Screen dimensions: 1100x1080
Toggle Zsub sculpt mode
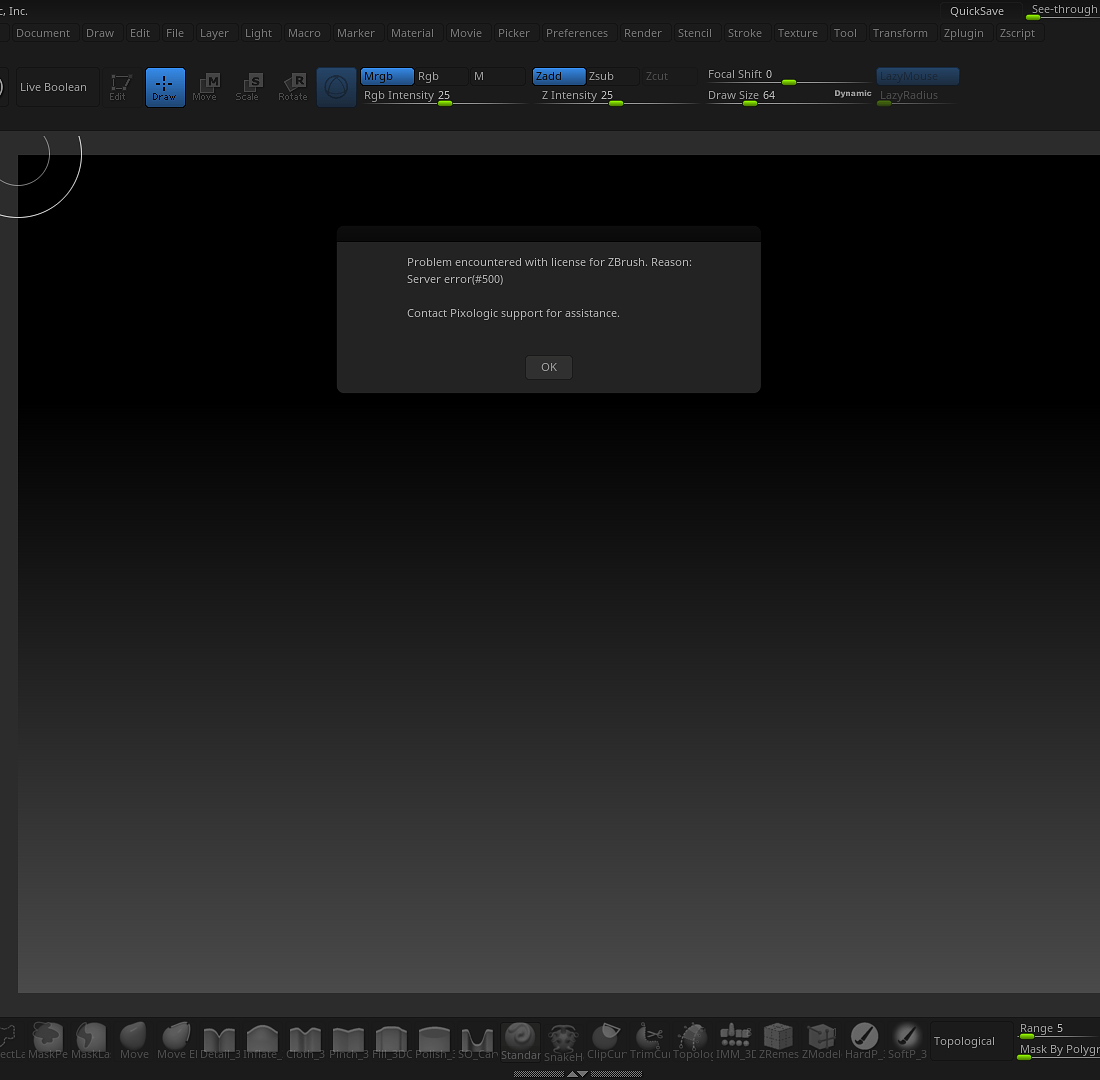click(612, 76)
